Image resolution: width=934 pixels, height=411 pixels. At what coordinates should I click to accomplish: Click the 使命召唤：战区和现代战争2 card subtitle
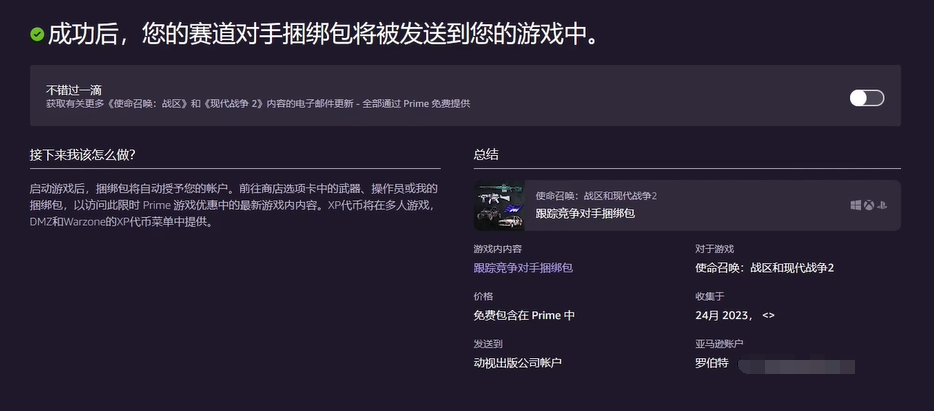coord(596,196)
